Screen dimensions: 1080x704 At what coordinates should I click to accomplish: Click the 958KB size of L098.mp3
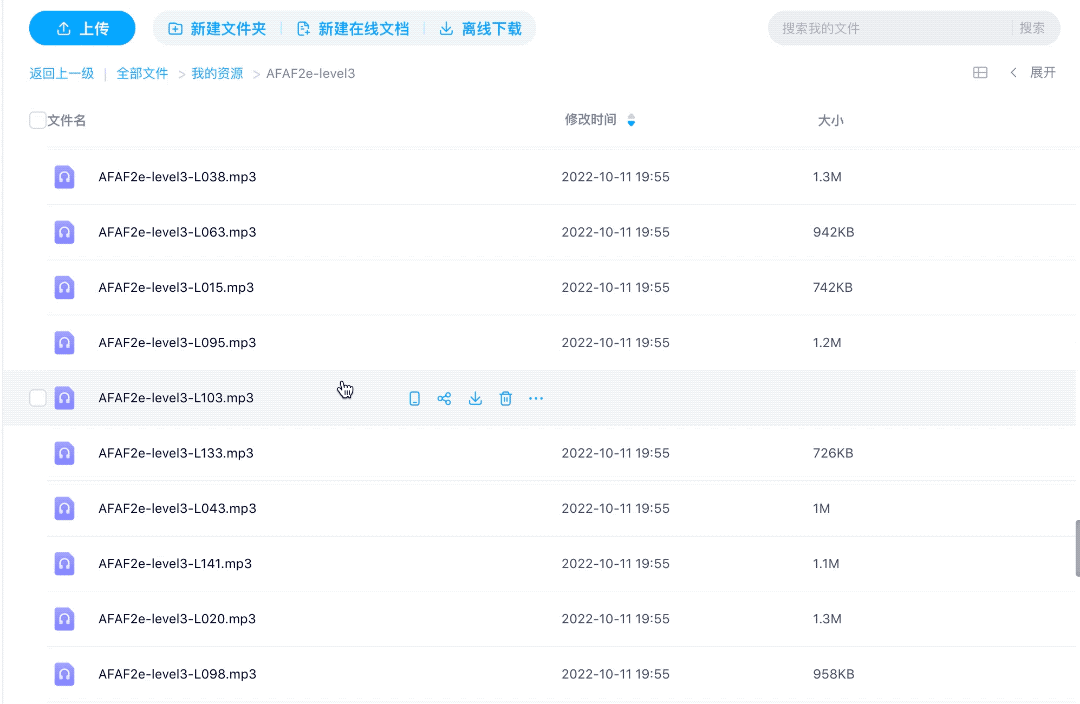(x=833, y=674)
